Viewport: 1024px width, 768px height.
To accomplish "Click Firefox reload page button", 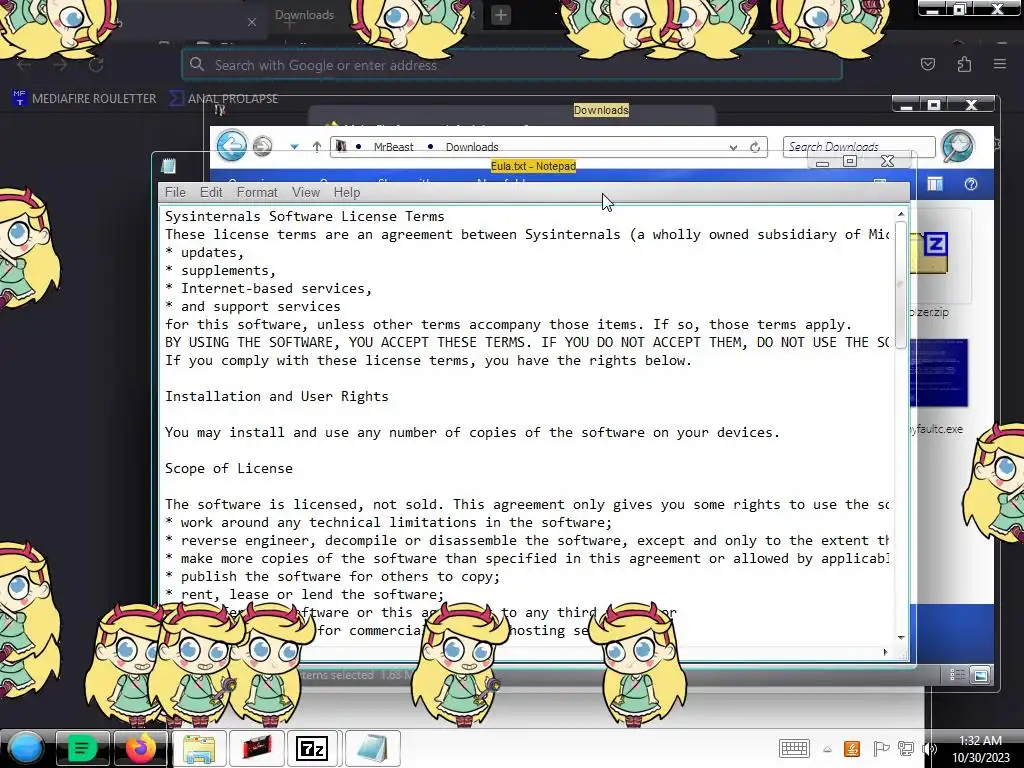I will click(96, 65).
